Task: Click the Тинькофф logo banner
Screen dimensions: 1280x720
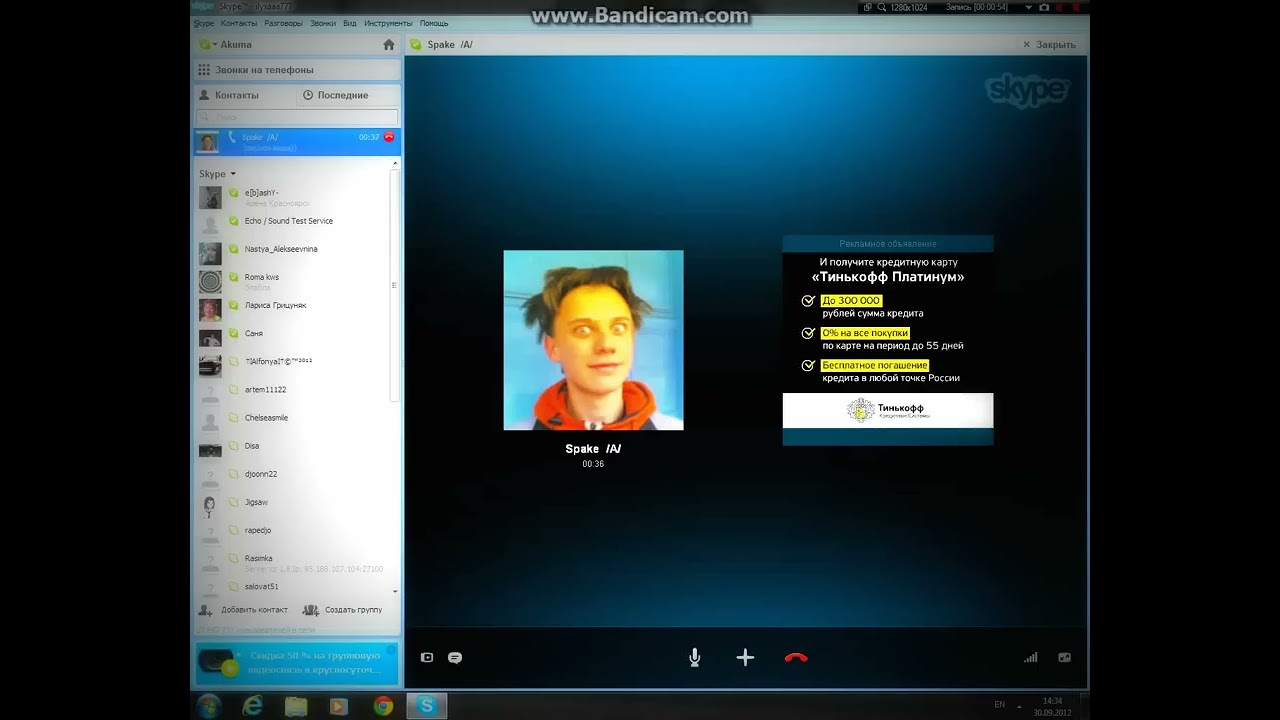Action: coord(888,410)
